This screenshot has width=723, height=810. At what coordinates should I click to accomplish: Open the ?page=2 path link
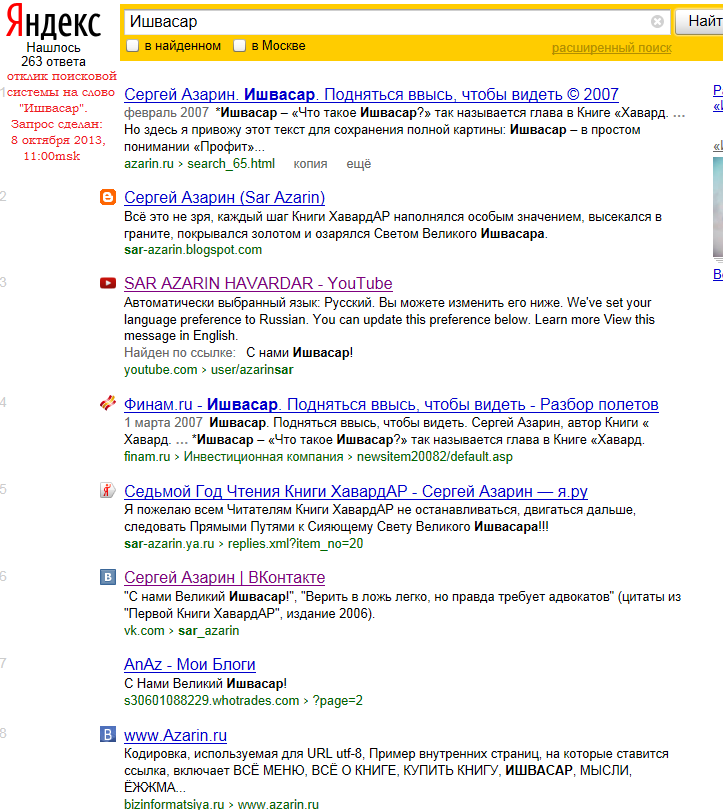tap(338, 701)
